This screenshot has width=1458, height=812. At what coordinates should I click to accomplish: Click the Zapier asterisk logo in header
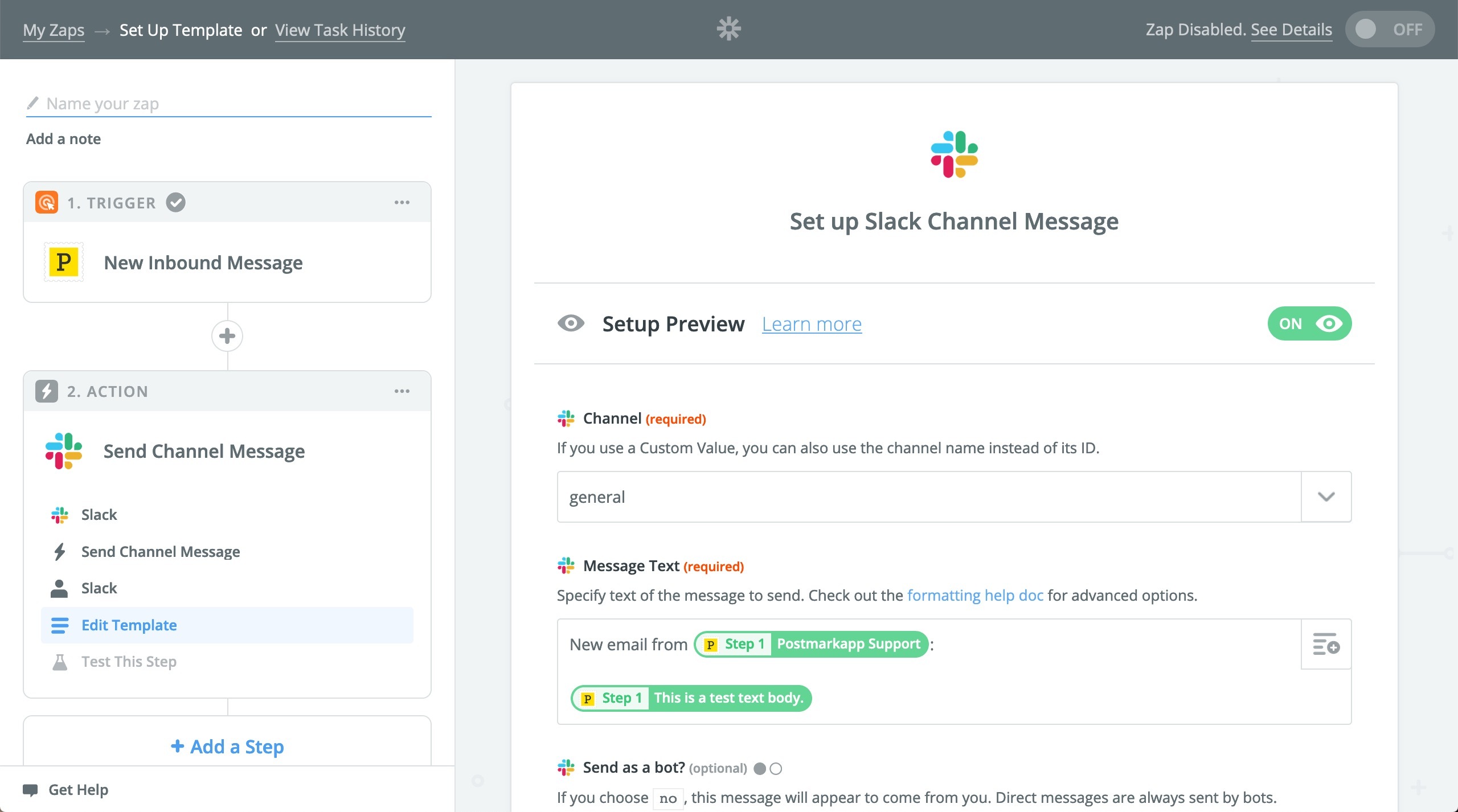[x=728, y=29]
